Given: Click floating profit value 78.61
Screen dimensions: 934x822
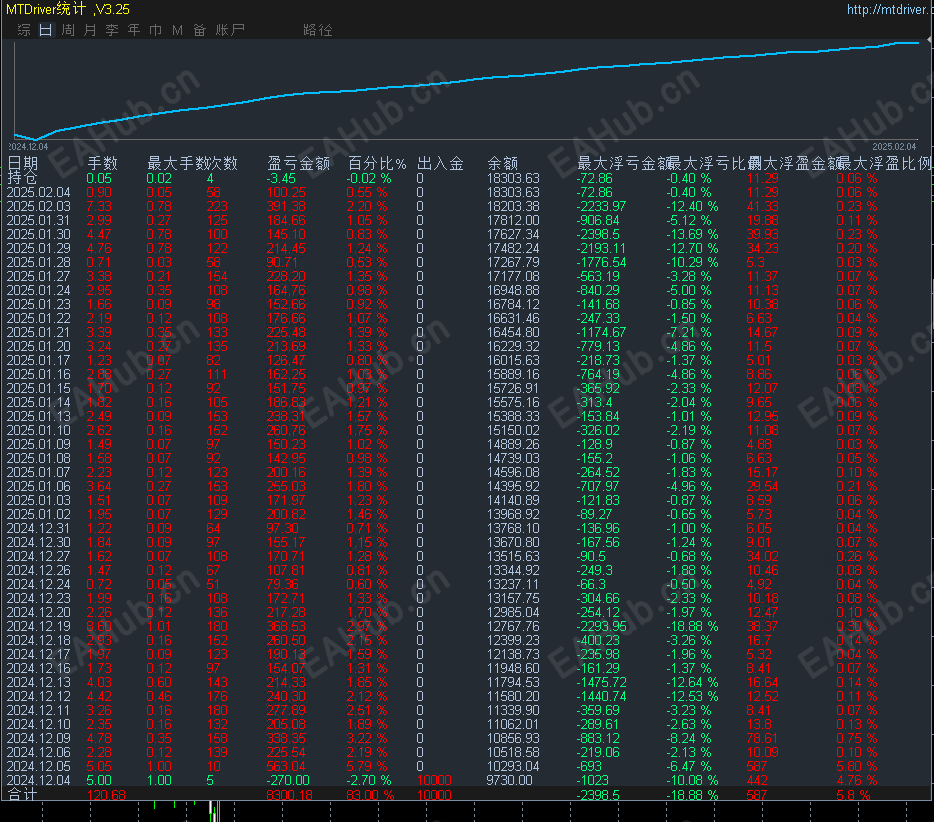Looking at the screenshot, I should click(x=762, y=738).
